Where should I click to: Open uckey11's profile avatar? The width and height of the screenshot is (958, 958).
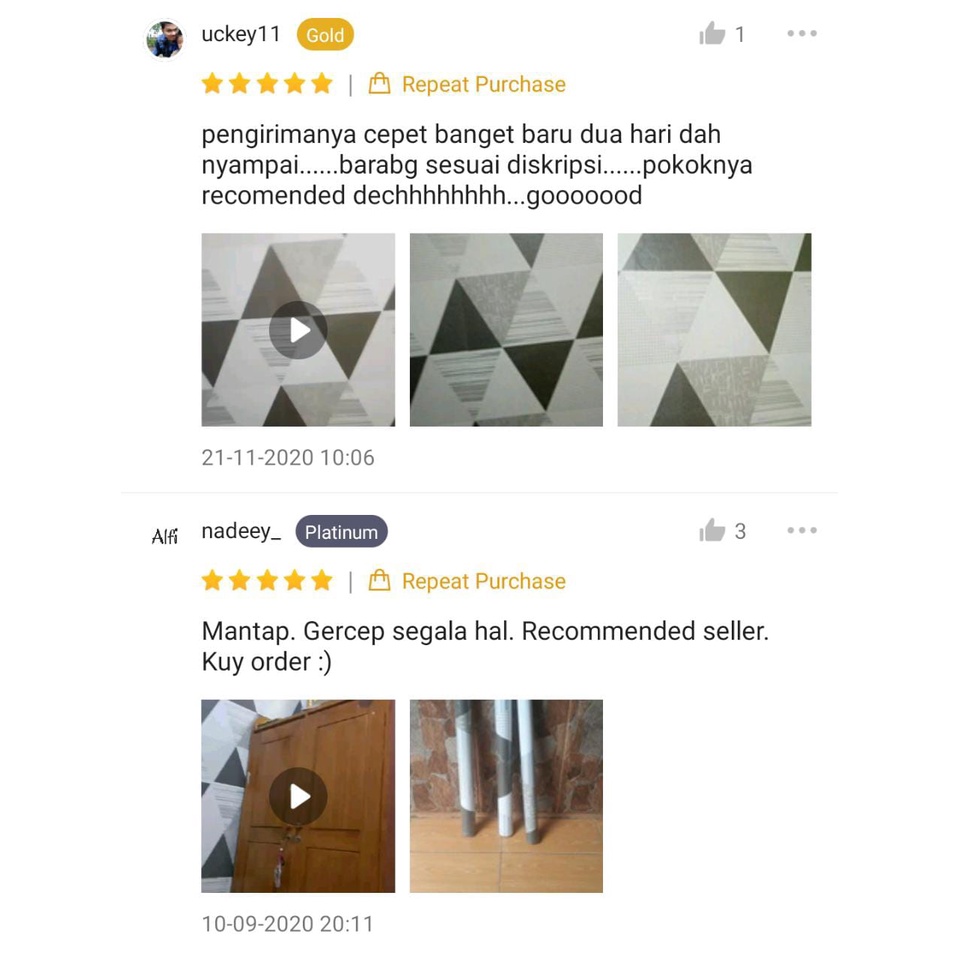164,39
